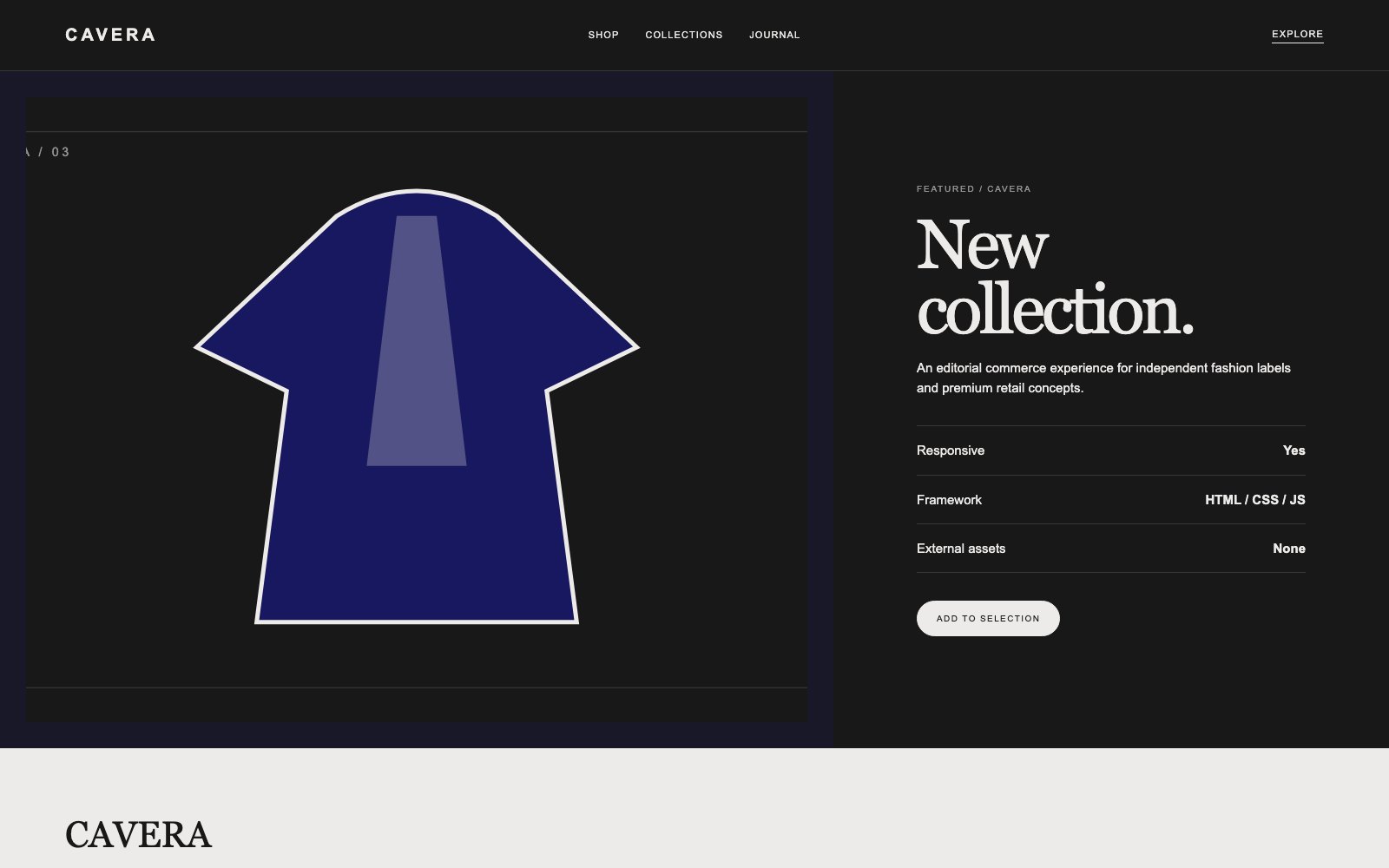Click the 'Responsive' spec label
The image size is (1389, 868).
951,450
